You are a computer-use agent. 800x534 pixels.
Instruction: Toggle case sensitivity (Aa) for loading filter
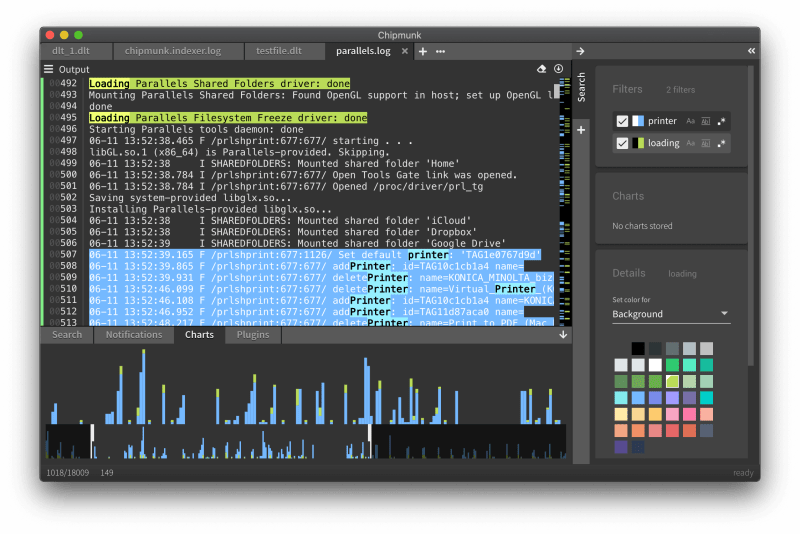click(x=690, y=143)
